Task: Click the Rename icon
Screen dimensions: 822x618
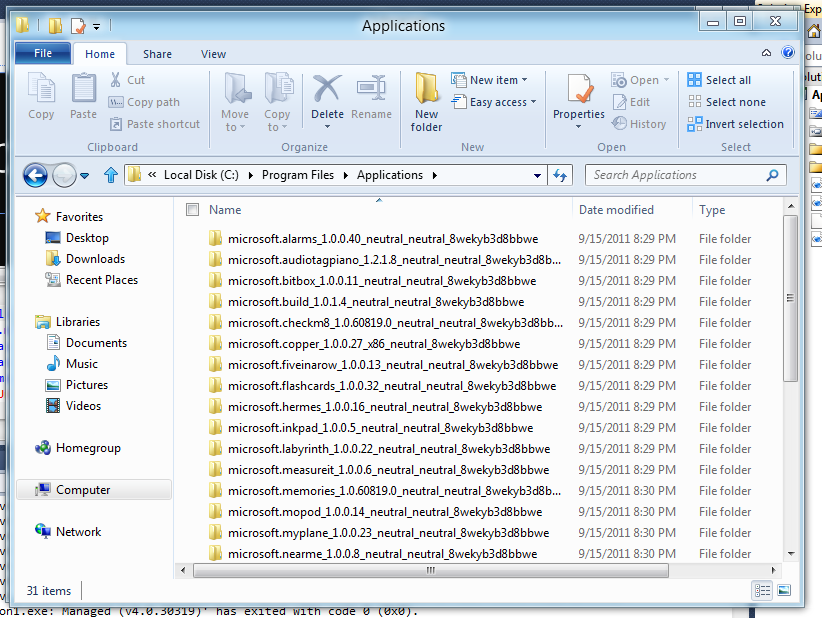Action: coord(371,88)
